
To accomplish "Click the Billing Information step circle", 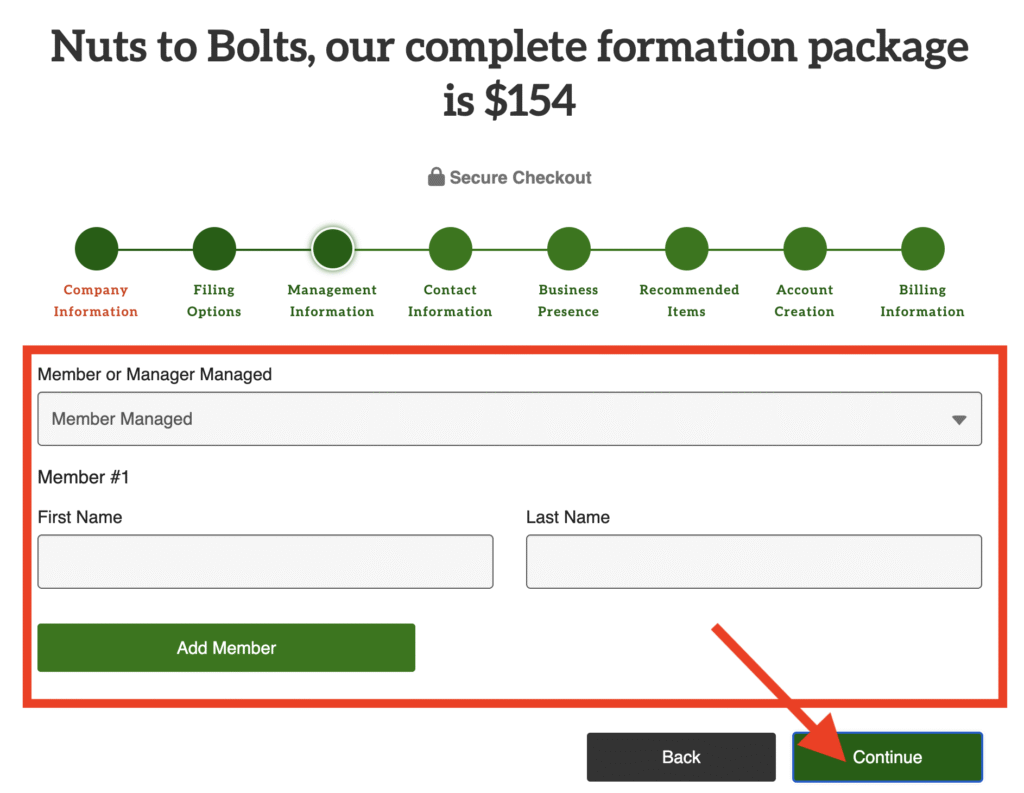I will coord(922,249).
